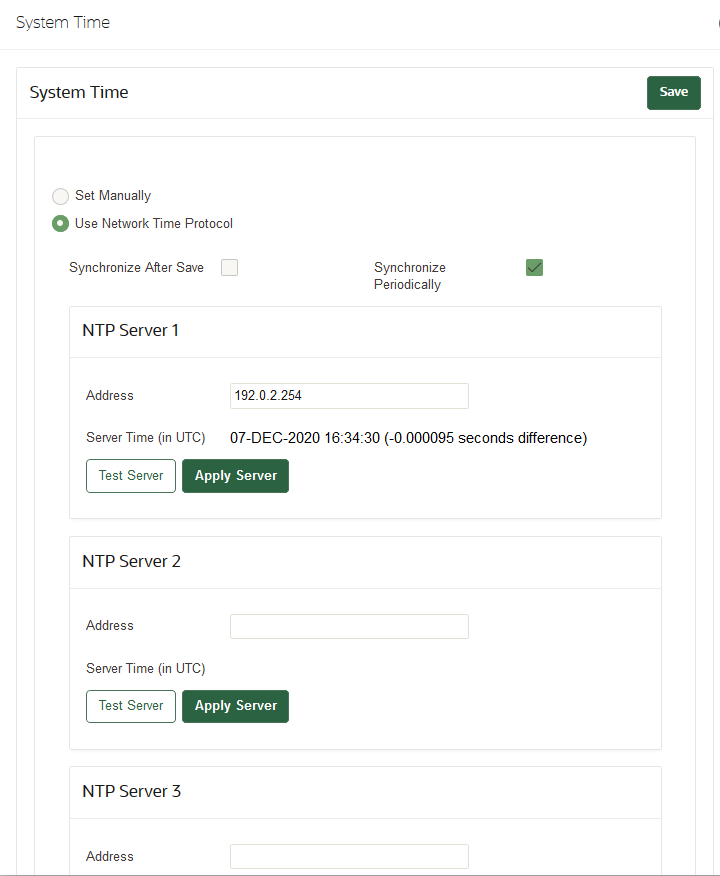Apply Server for NTP Server 2
The height and width of the screenshot is (876, 720).
pyautogui.click(x=236, y=706)
